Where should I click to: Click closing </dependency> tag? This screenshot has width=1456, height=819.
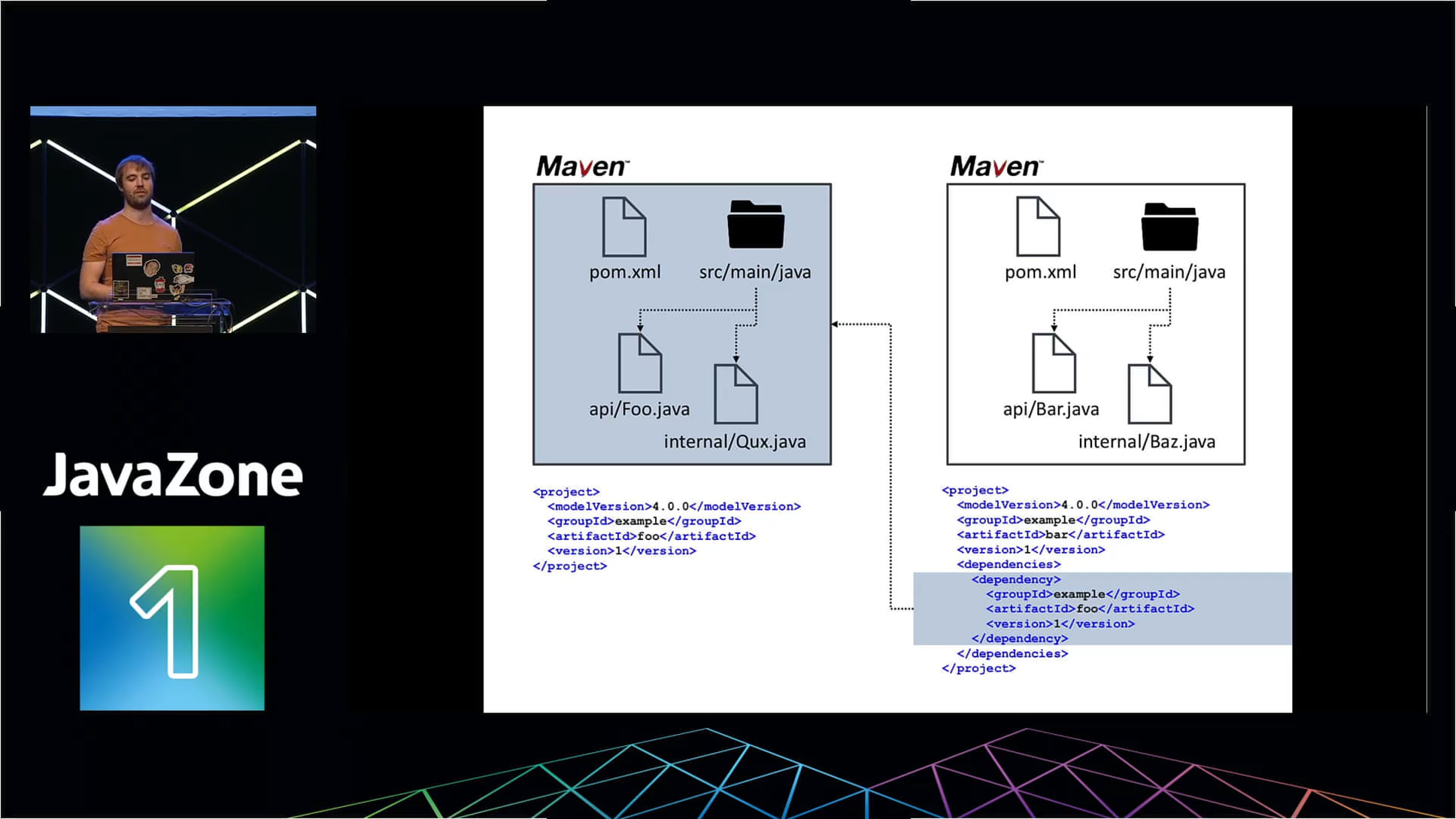click(1020, 638)
